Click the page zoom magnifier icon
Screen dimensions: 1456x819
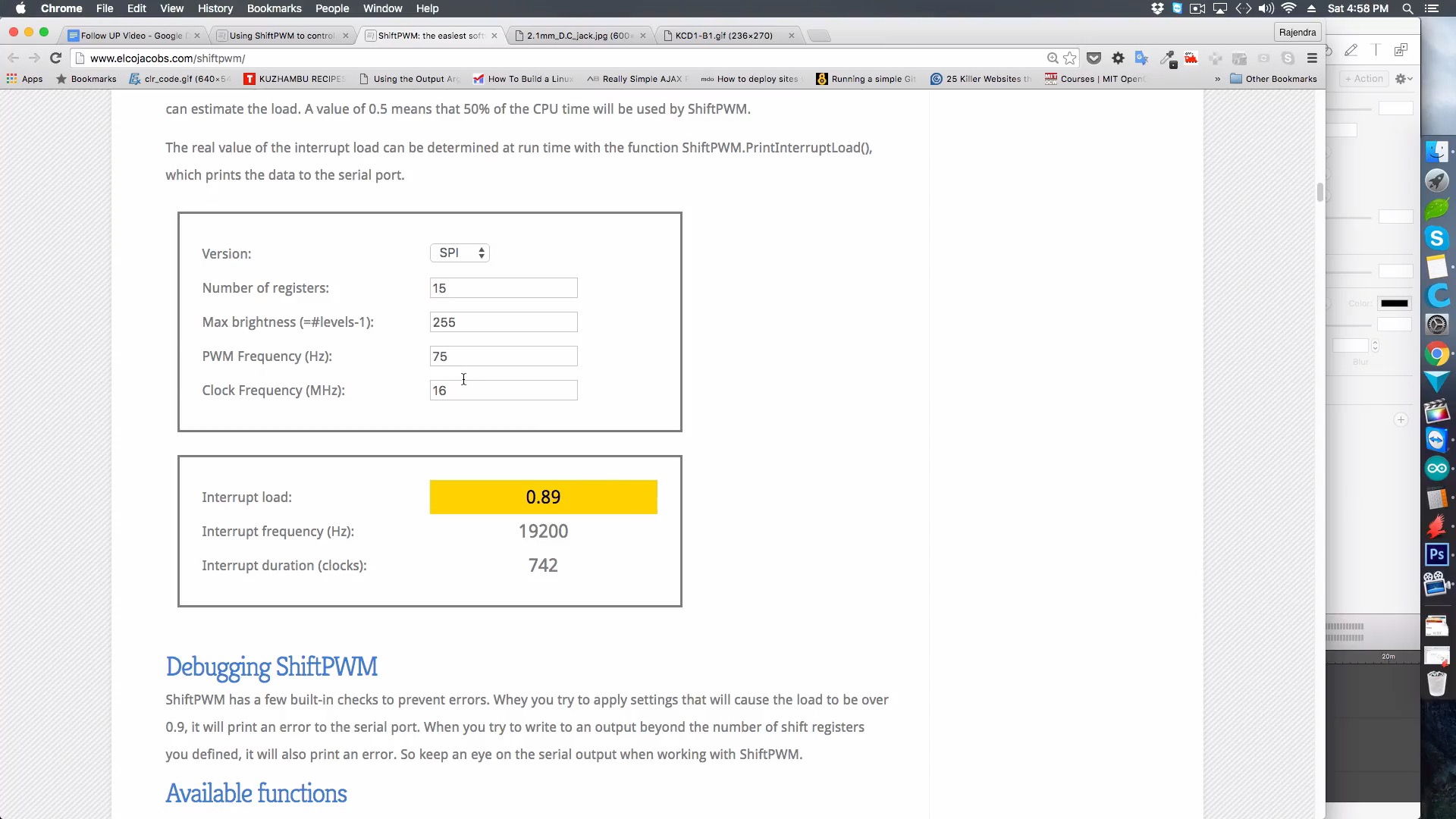[x=1053, y=58]
